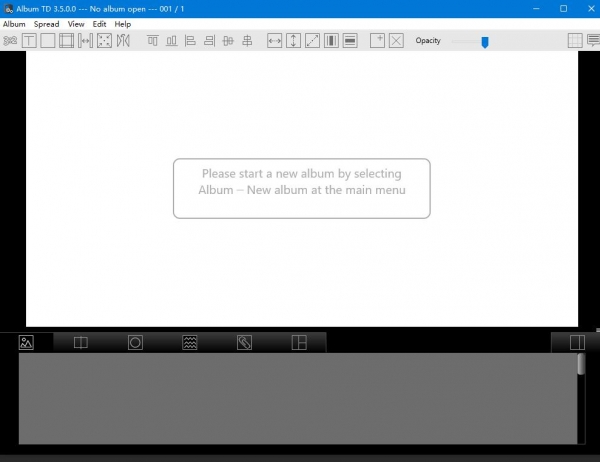600x462 pixels.
Task: Click the center-on-horizontal-line align icon
Action: (228, 41)
